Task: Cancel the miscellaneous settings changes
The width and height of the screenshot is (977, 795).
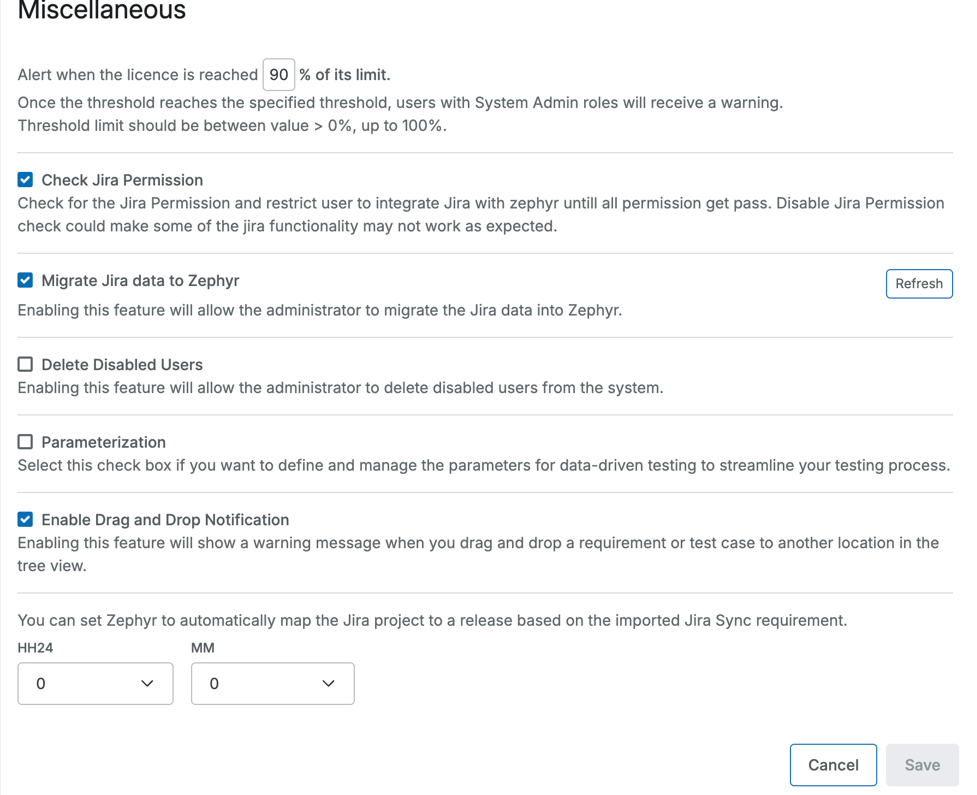Action: (x=832, y=765)
